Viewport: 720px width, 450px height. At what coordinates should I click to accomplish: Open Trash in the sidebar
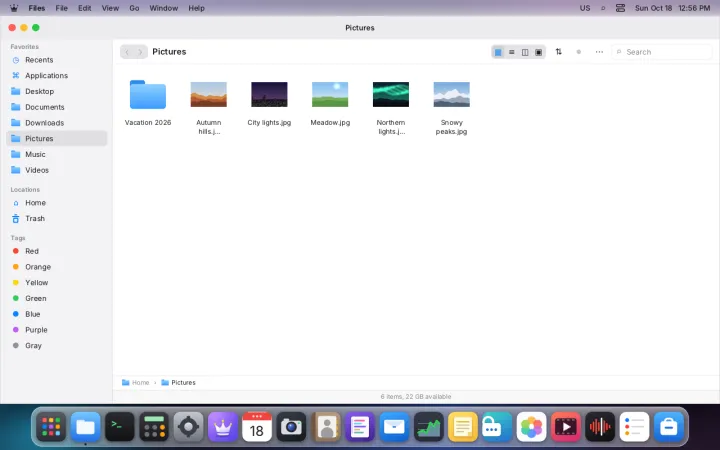coord(56,219)
